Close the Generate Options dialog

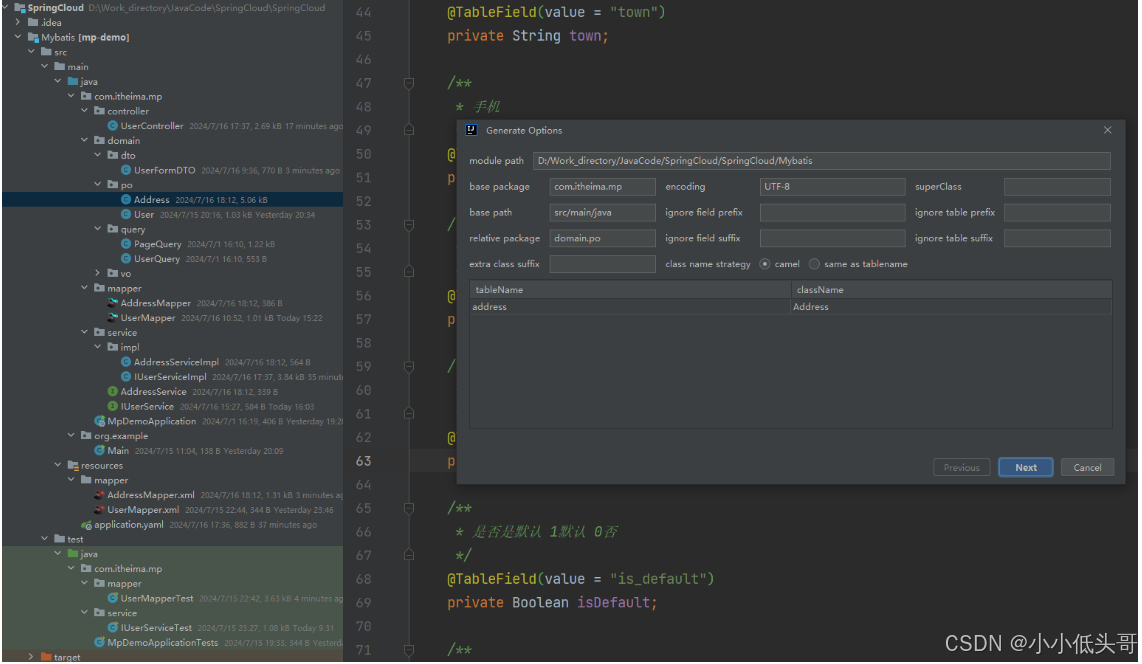coord(1107,130)
